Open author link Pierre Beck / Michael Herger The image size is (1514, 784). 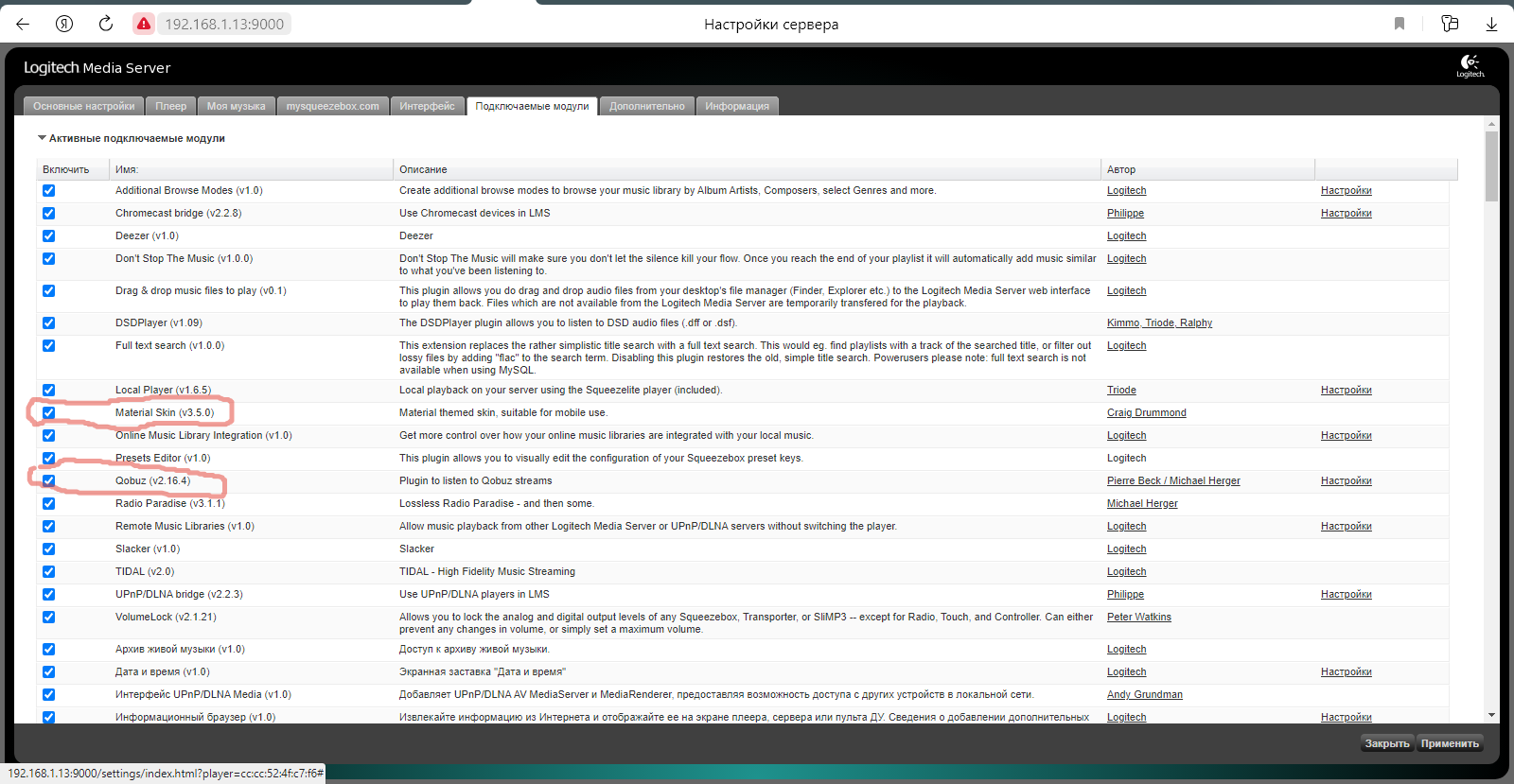point(1173,480)
